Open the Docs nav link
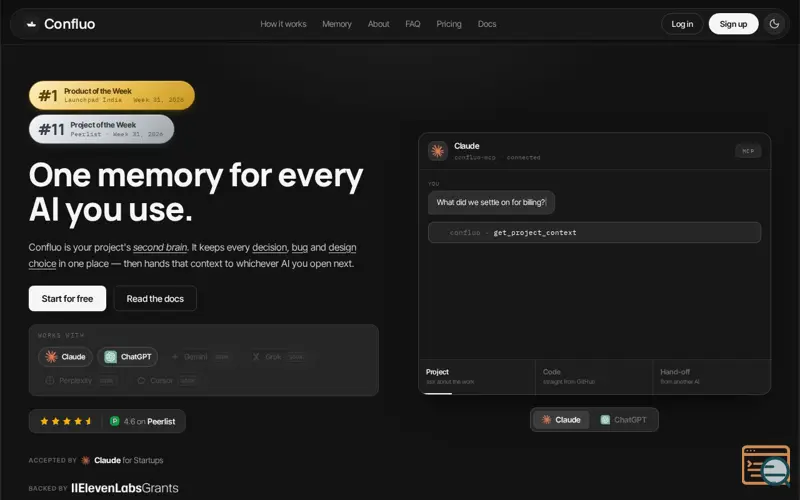The image size is (800, 500). (x=487, y=24)
